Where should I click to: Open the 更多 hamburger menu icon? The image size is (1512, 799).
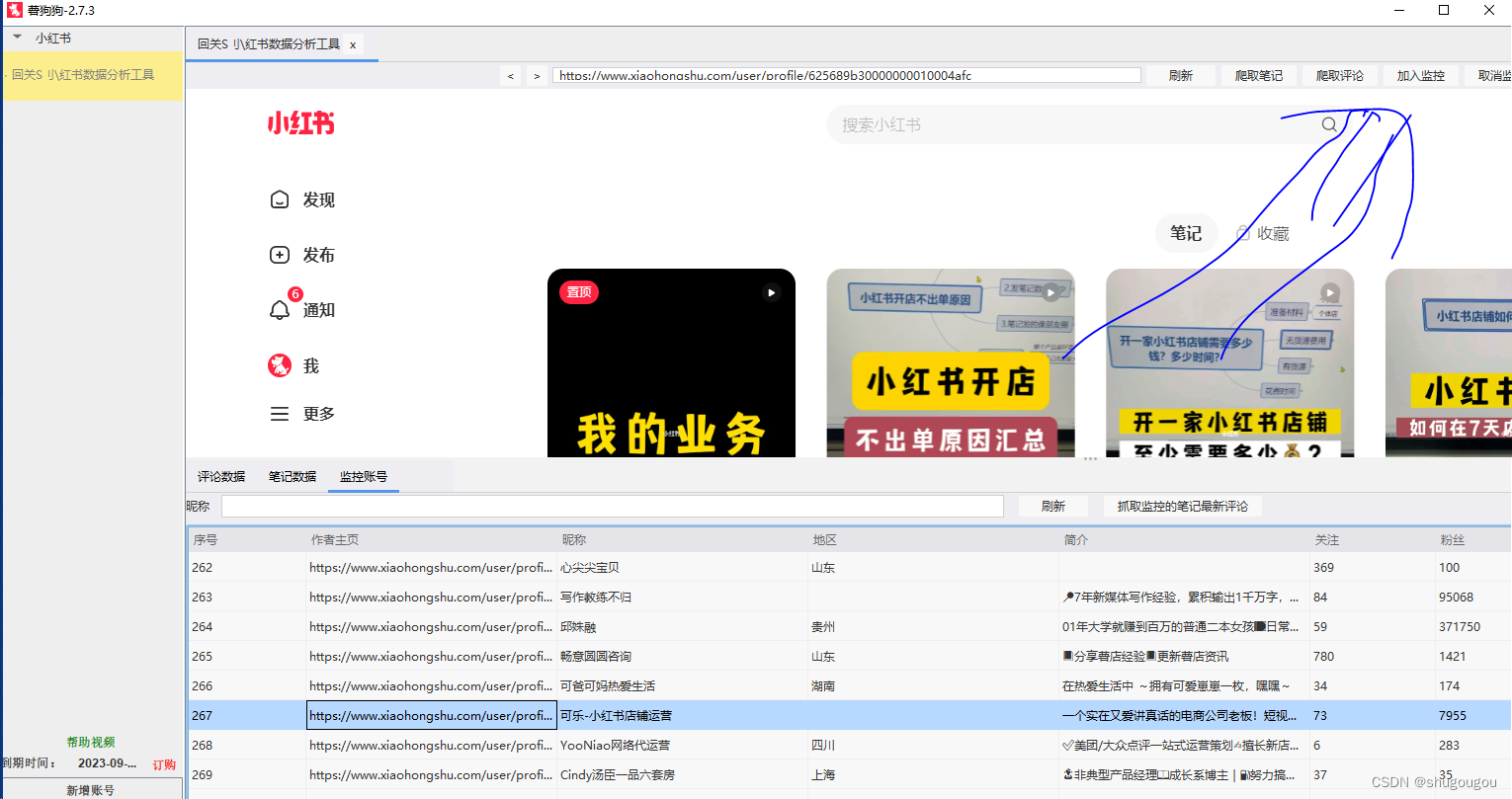[x=280, y=414]
